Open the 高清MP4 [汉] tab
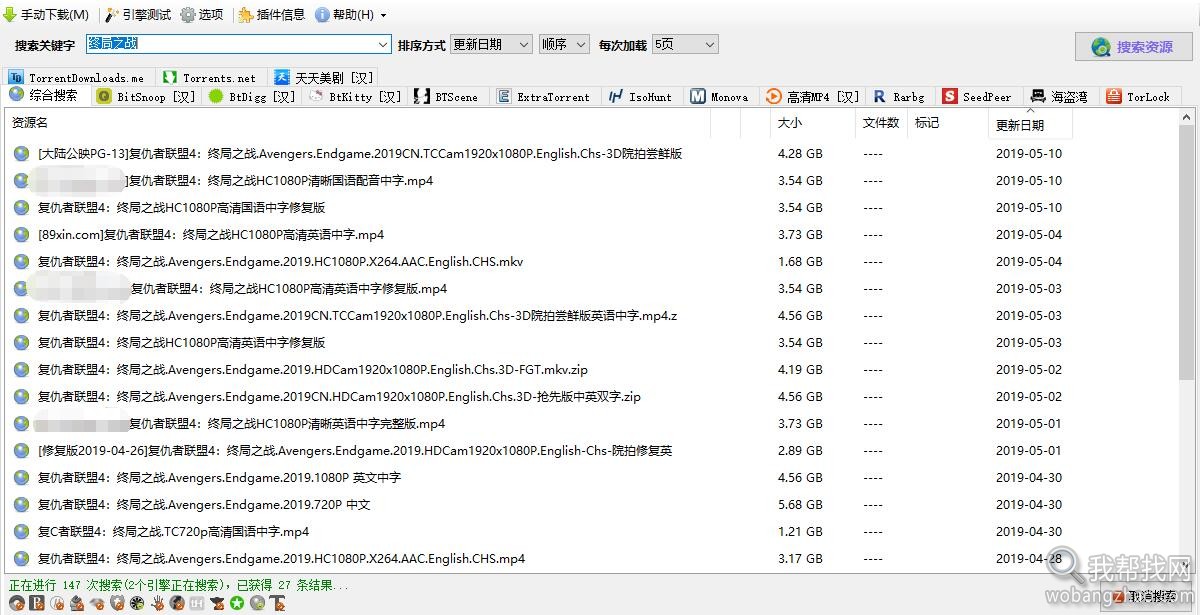 [813, 97]
